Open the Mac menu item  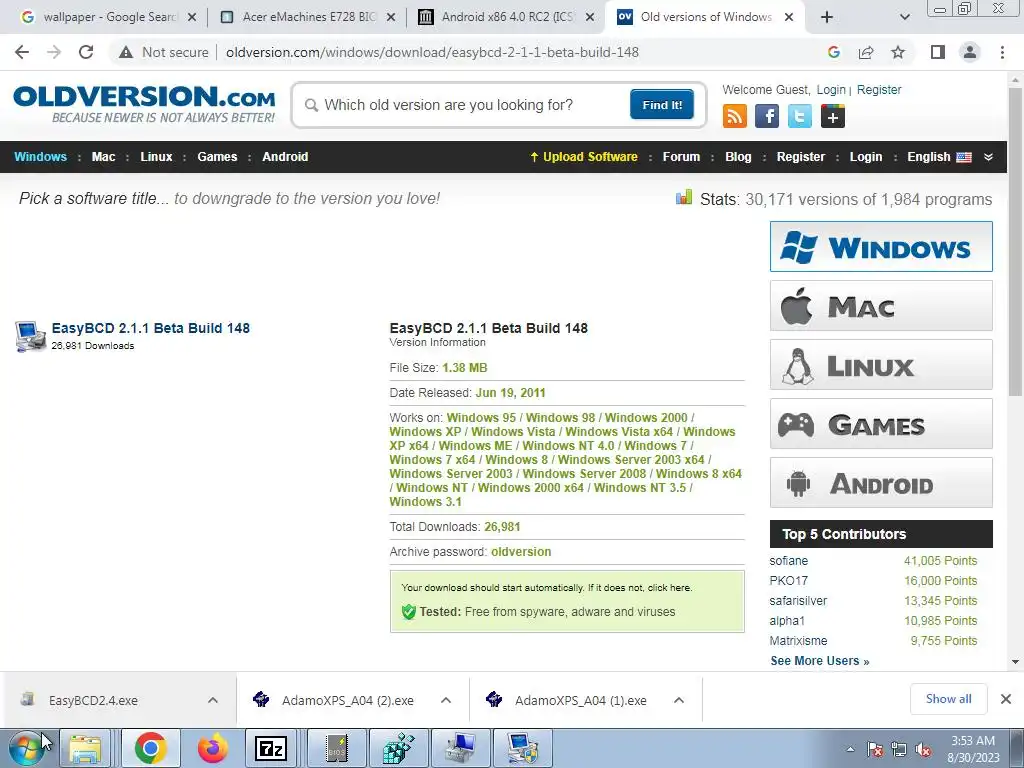tap(103, 157)
